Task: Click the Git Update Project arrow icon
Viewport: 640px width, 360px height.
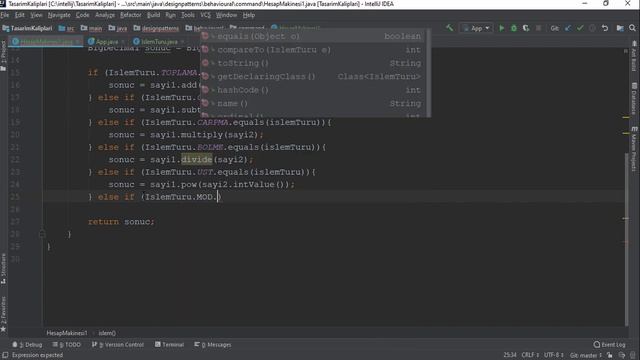Action: click(568, 28)
